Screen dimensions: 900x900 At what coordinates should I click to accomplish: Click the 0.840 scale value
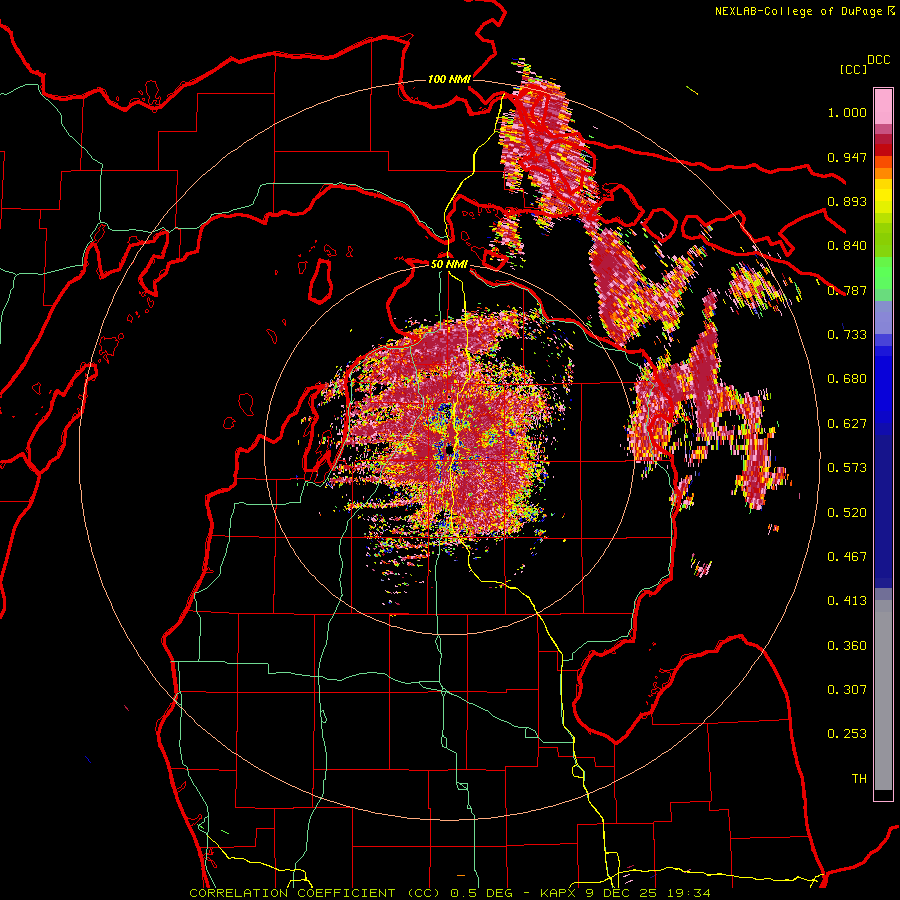pos(847,246)
